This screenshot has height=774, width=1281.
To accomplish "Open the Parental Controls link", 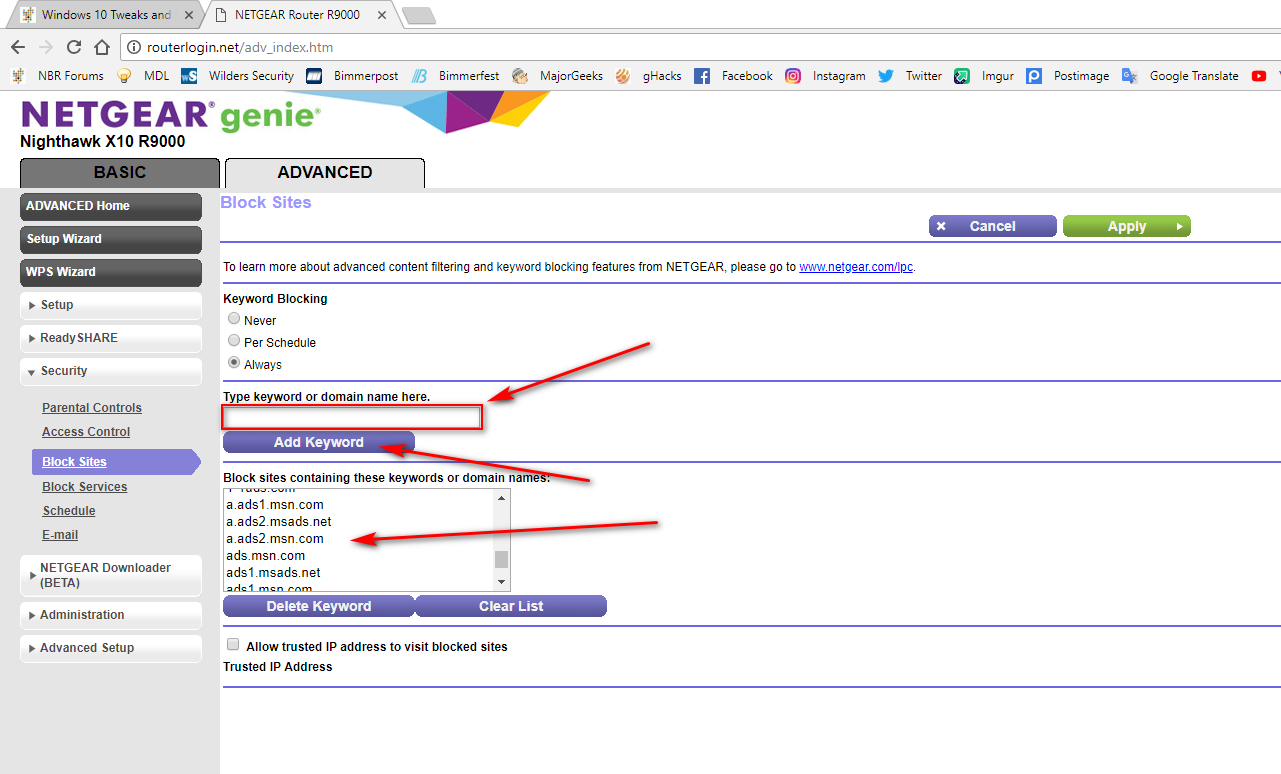I will [92, 408].
